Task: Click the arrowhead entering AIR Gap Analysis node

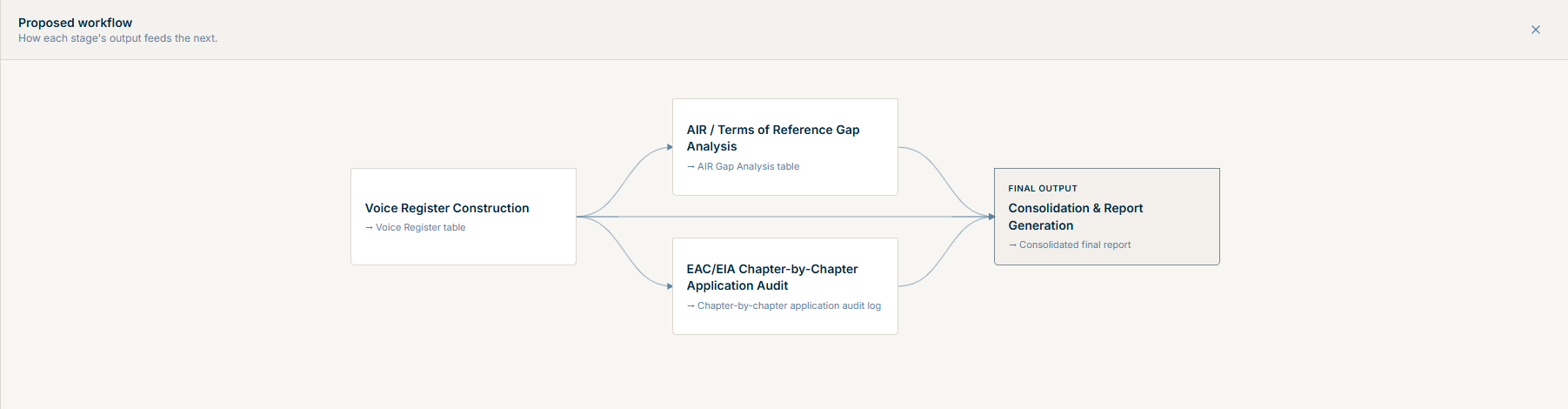Action: point(670,147)
